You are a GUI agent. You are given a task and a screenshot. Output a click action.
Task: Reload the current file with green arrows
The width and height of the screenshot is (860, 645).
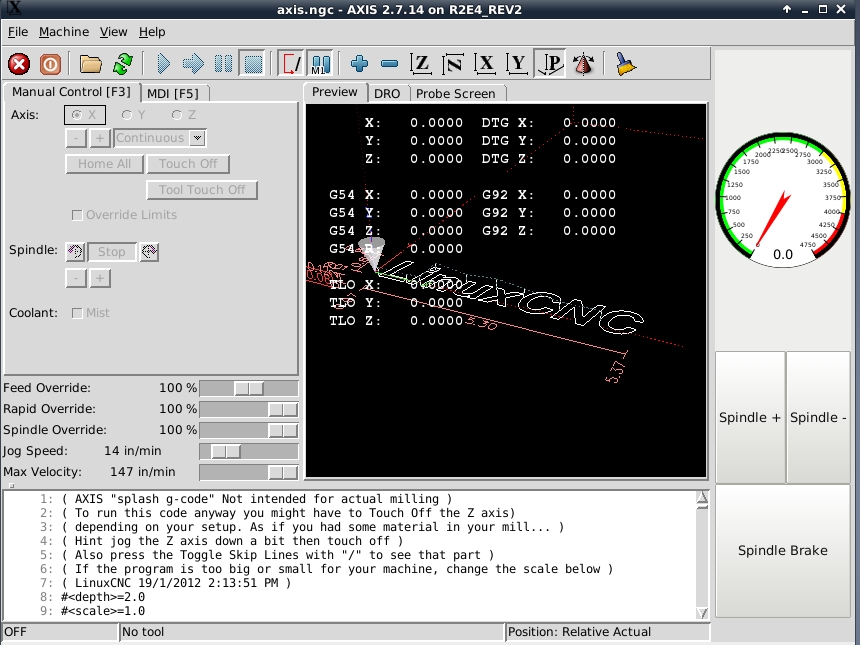pyautogui.click(x=123, y=64)
